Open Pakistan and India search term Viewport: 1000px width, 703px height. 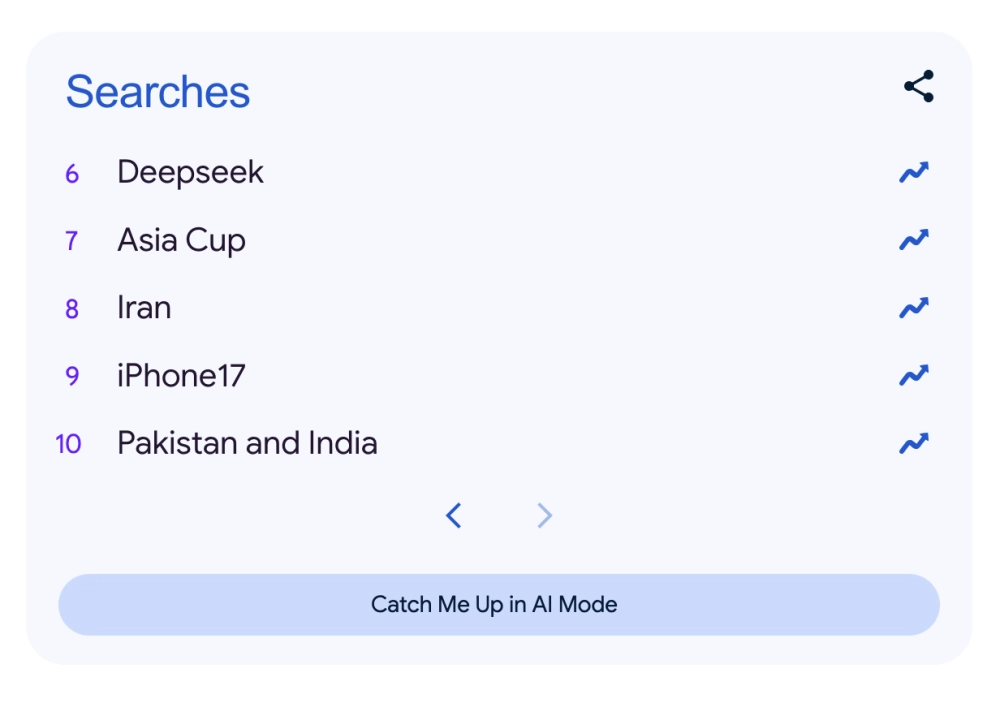pyautogui.click(x=247, y=443)
